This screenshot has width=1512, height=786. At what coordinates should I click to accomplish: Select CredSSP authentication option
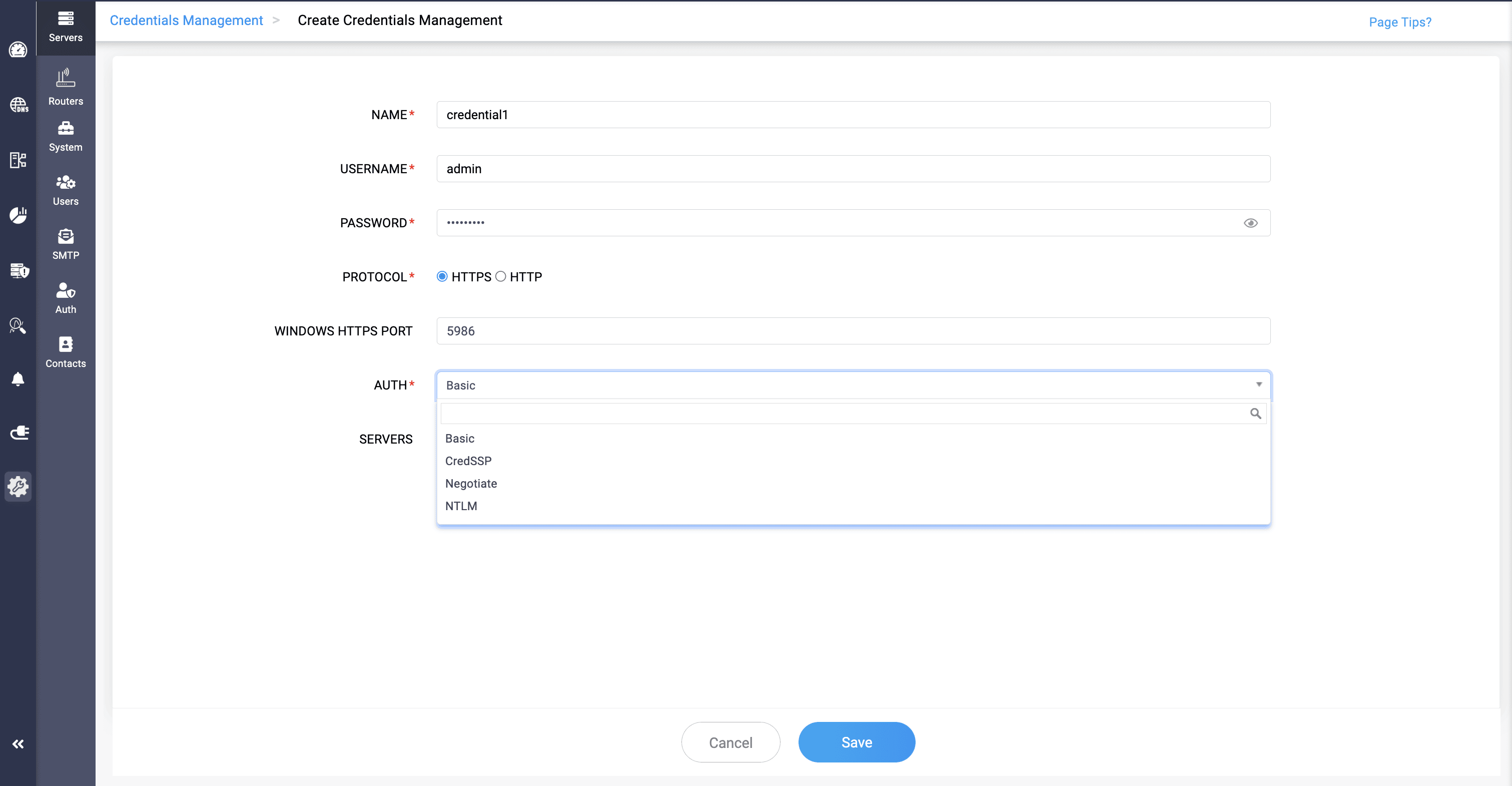468,461
